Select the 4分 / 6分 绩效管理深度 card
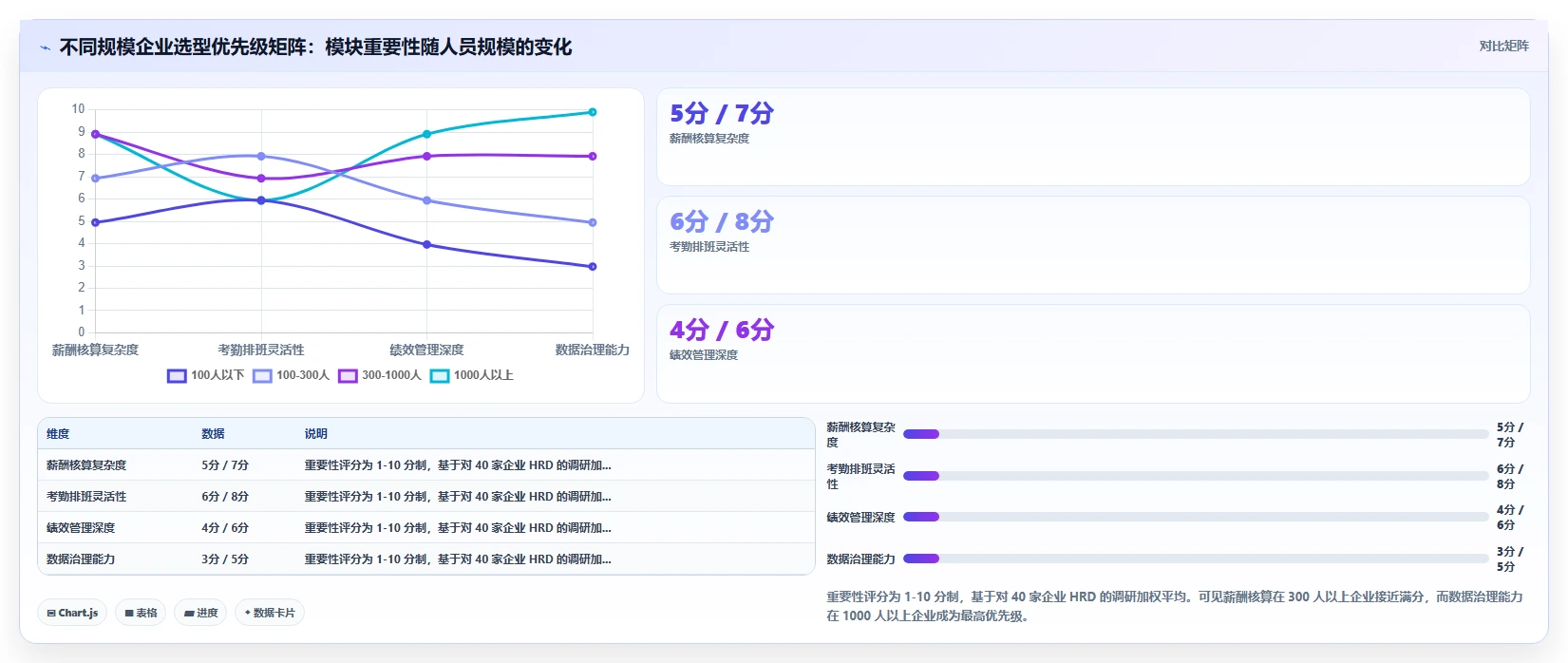 (1093, 353)
